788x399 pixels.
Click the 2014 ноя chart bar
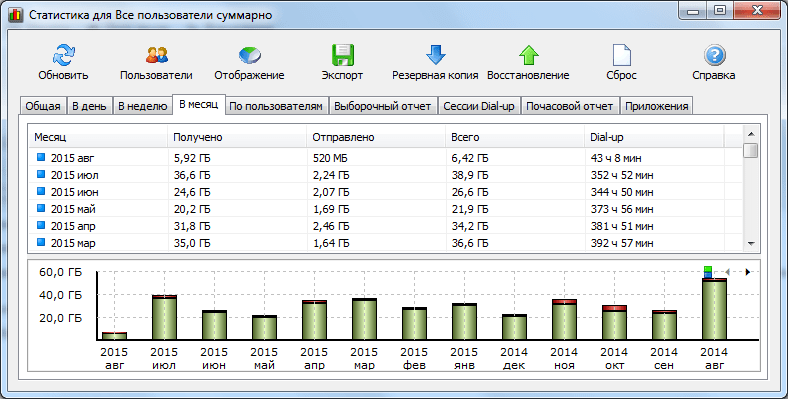pyautogui.click(x=564, y=320)
